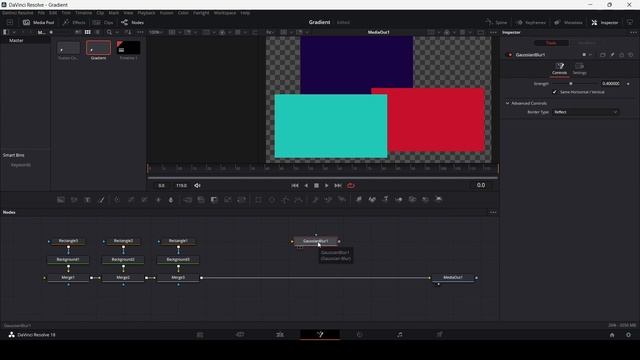Viewport: 640px width, 360px height.
Task: Open the Media page icon
Action: coord(200,335)
